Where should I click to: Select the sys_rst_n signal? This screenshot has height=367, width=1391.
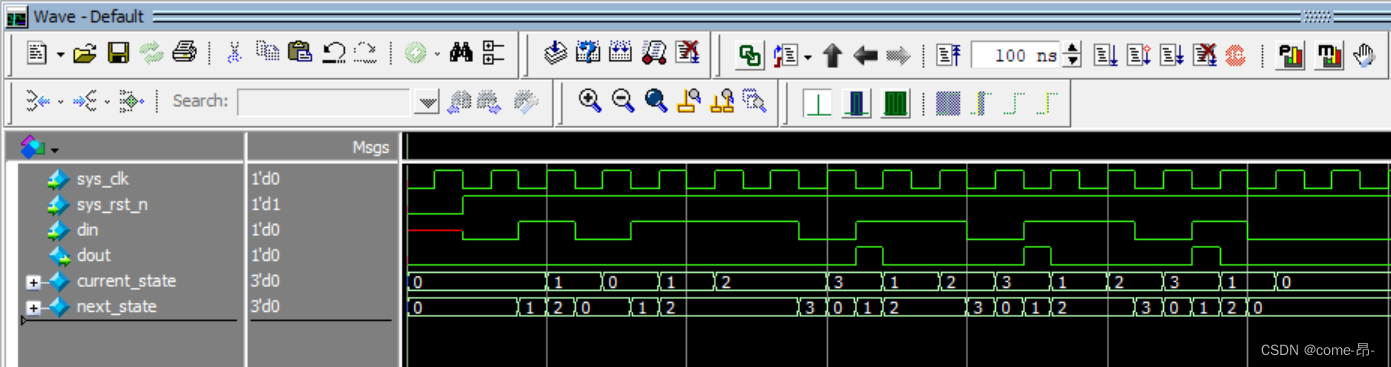tap(113, 205)
